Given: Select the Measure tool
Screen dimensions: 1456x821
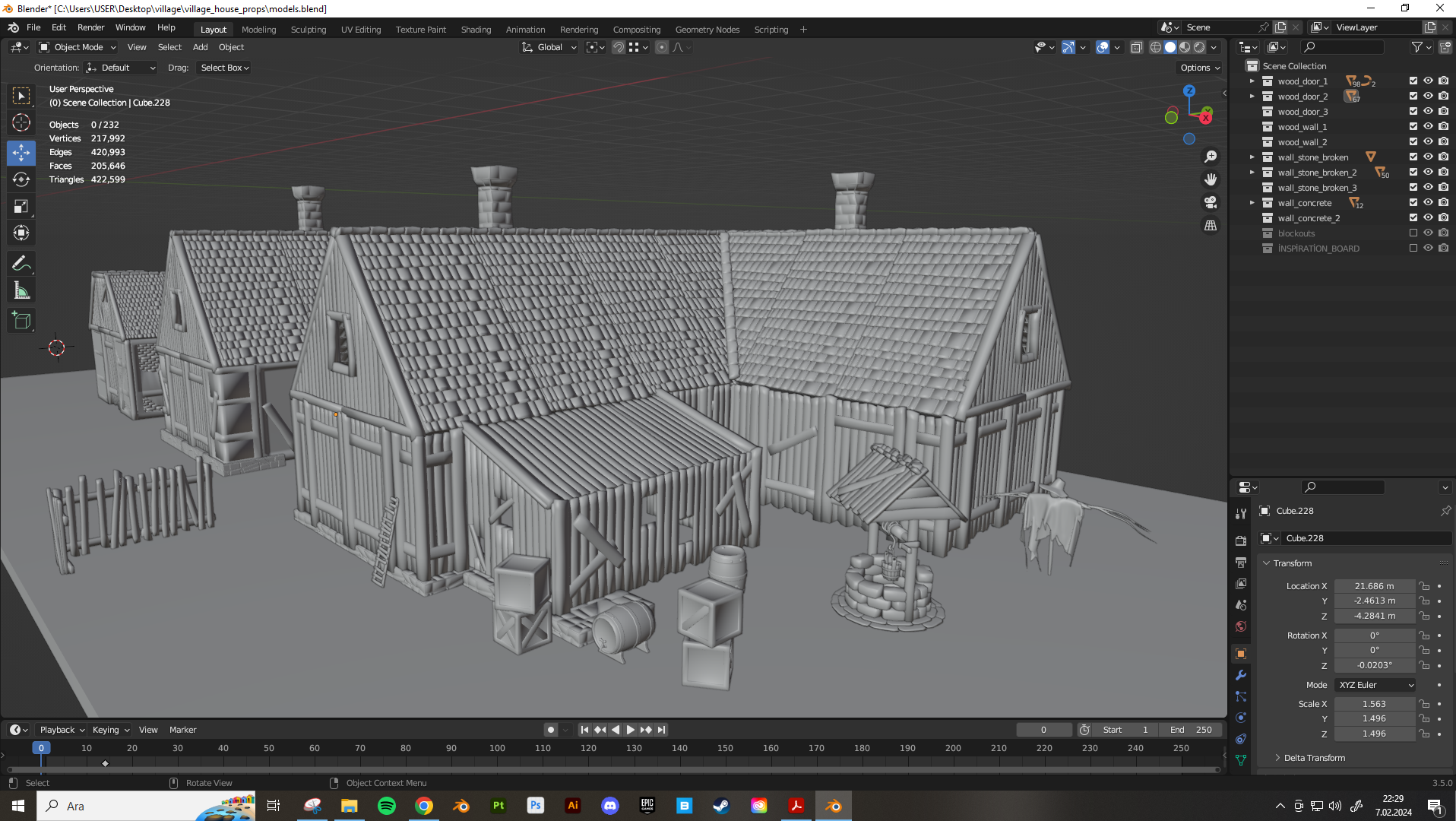Looking at the screenshot, I should pyautogui.click(x=21, y=290).
